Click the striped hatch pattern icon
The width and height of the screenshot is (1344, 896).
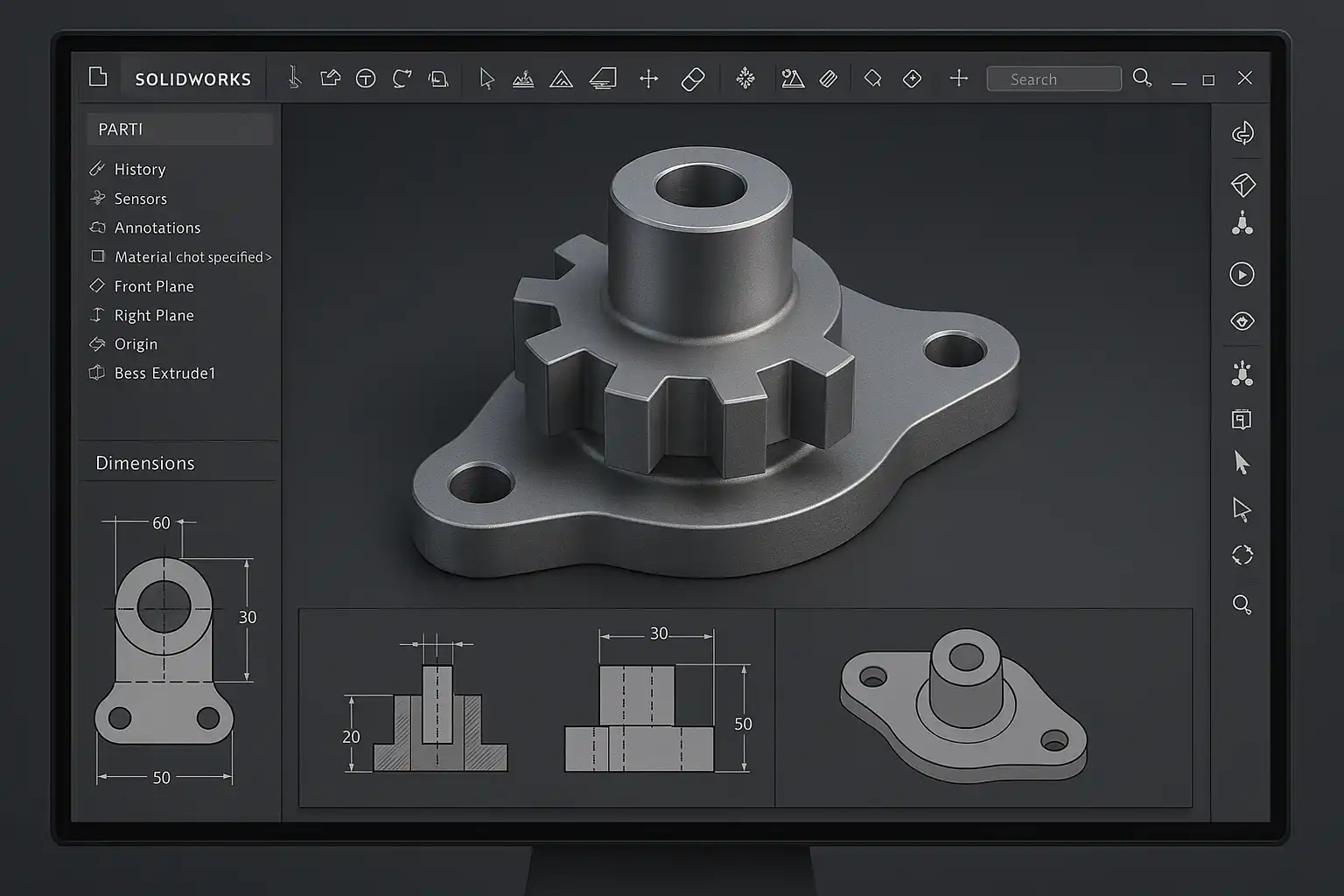point(829,80)
